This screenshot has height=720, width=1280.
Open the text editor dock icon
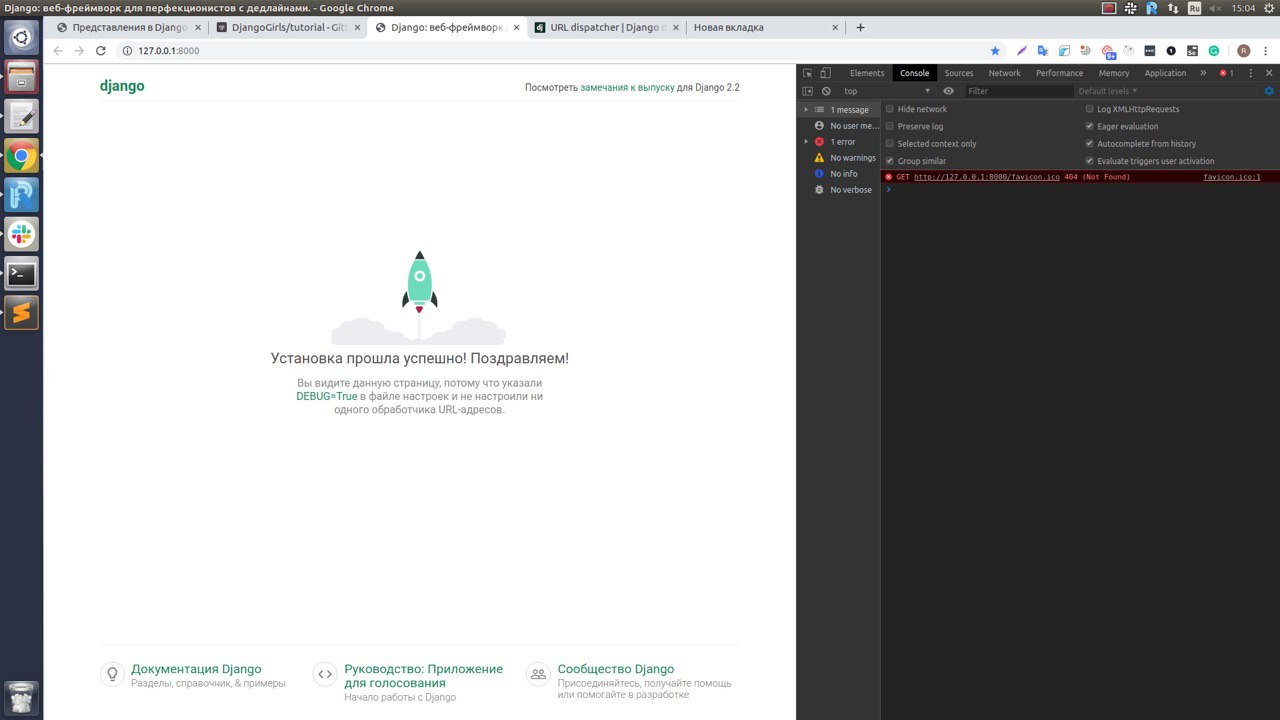21,116
